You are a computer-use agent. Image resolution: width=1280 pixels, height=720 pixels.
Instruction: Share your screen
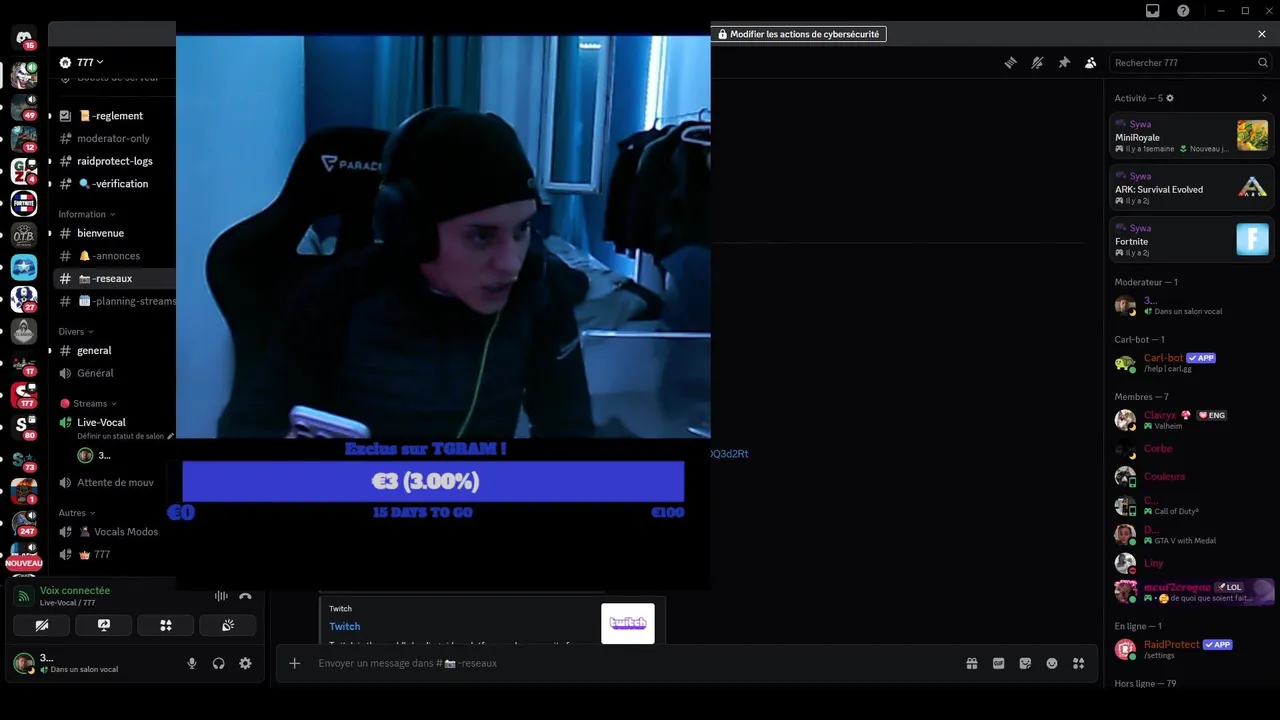pyautogui.click(x=104, y=625)
